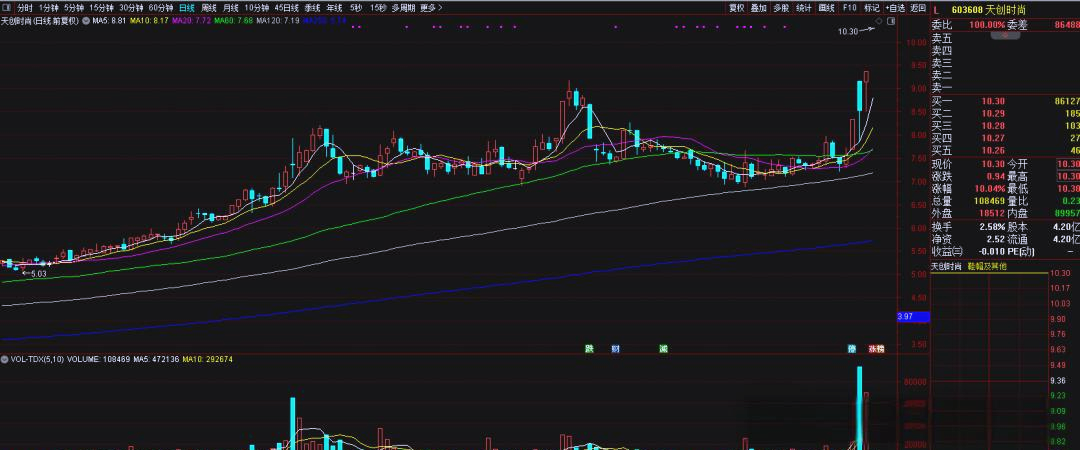Open the indicator dropdown next to 前复权
The height and width of the screenshot is (450, 1080).
pos(85,21)
